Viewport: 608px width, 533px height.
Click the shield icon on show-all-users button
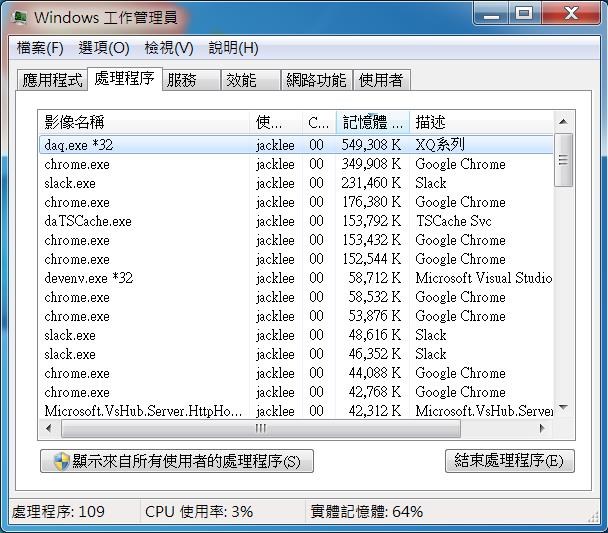tap(59, 461)
